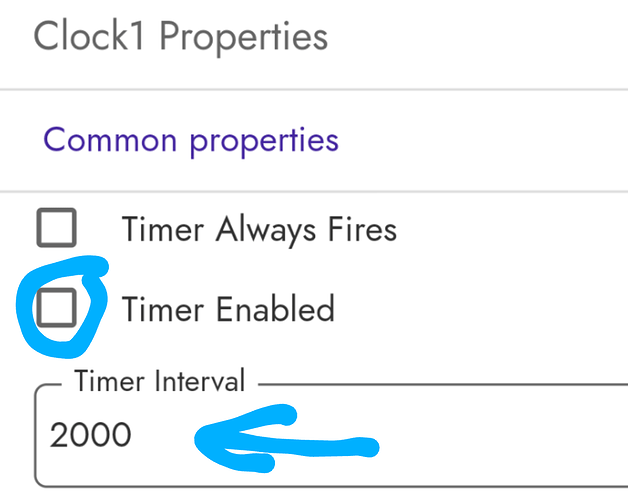628x500 pixels.
Task: Click the word Clock1 in the heading
Action: (91, 37)
